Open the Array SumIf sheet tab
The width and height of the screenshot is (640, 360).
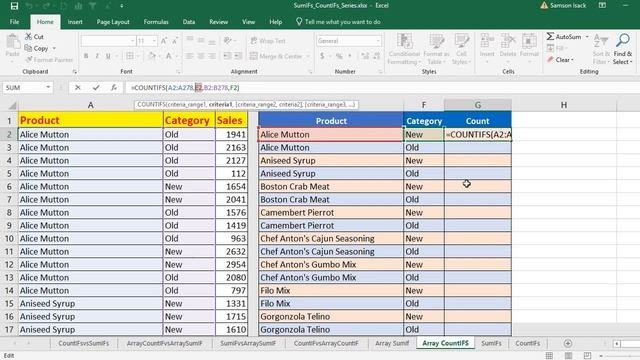click(x=392, y=343)
